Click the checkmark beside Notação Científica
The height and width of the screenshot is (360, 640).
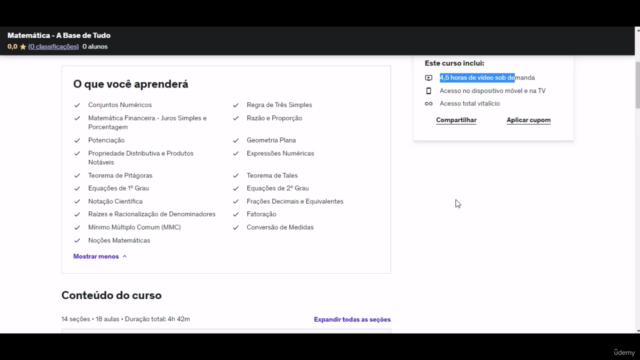coord(77,202)
